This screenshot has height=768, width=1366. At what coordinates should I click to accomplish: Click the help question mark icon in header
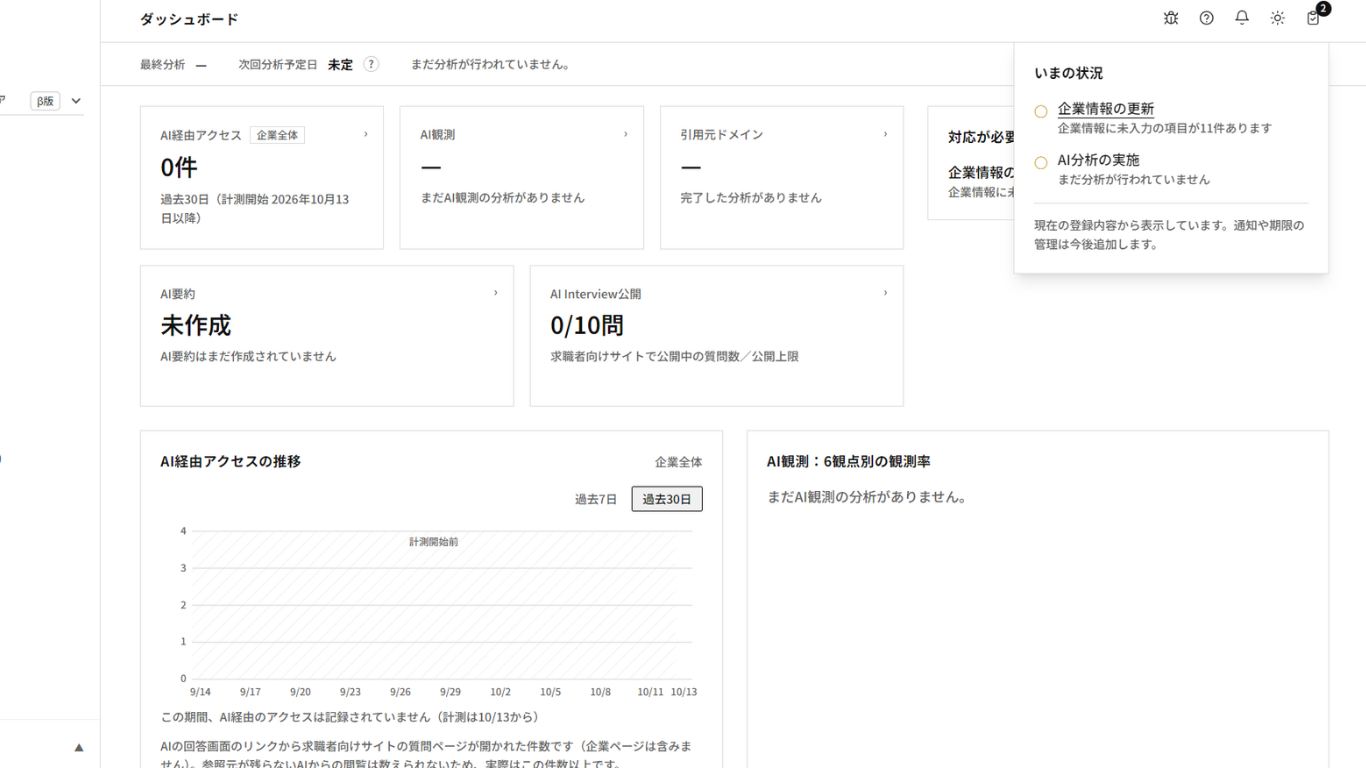pyautogui.click(x=1207, y=18)
